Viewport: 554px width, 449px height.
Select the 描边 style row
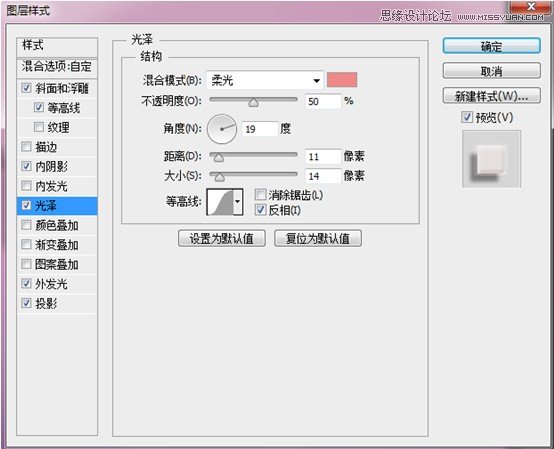[x=57, y=146]
